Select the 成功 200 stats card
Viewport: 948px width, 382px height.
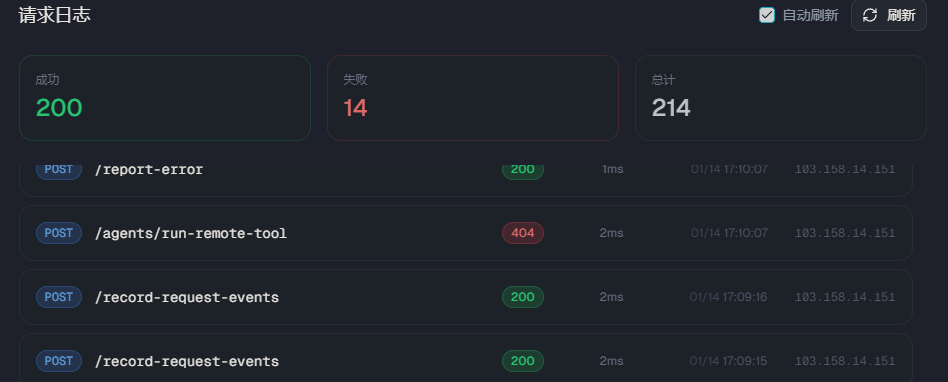(165, 98)
